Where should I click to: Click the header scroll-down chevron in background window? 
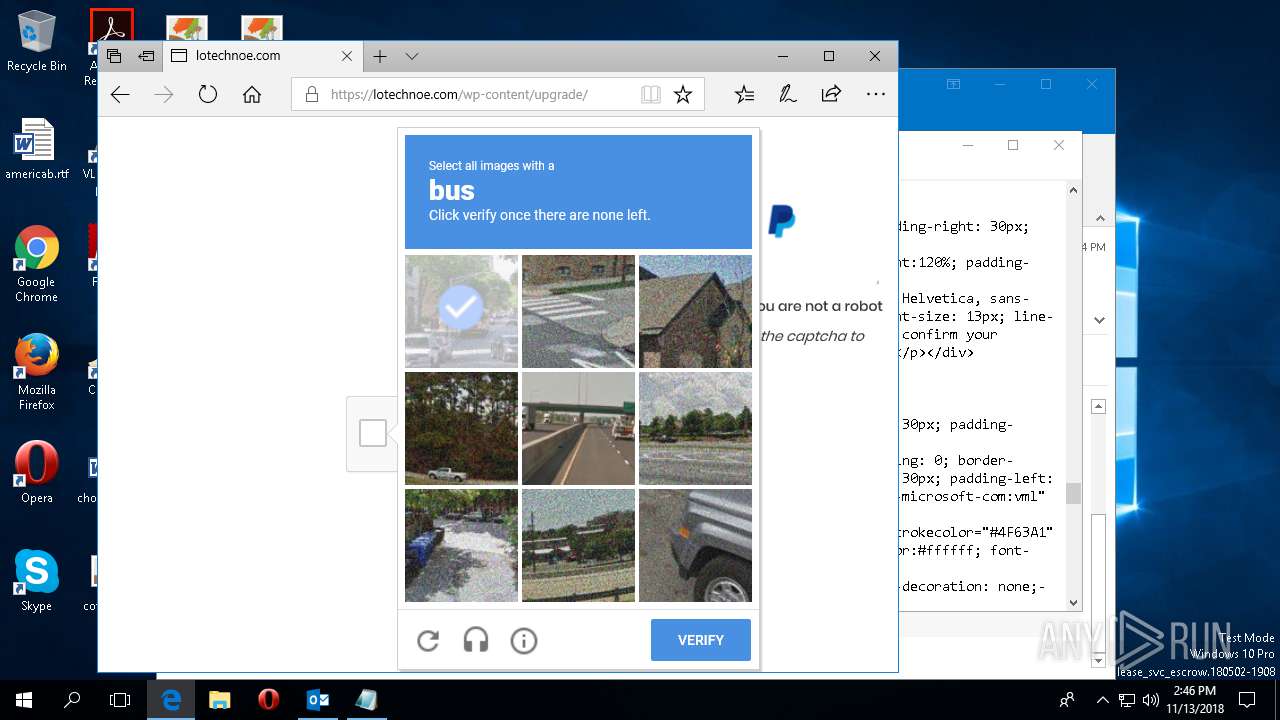1100,320
